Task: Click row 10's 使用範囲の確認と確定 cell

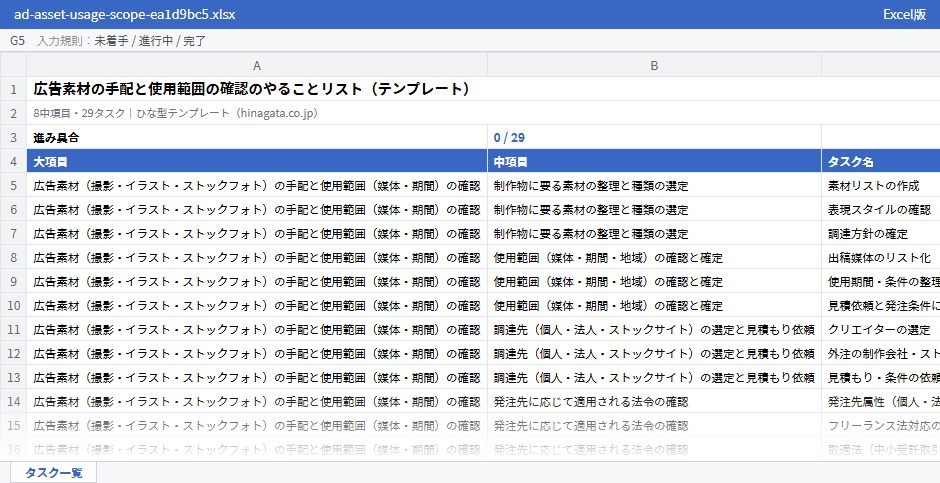Action: tap(655, 305)
